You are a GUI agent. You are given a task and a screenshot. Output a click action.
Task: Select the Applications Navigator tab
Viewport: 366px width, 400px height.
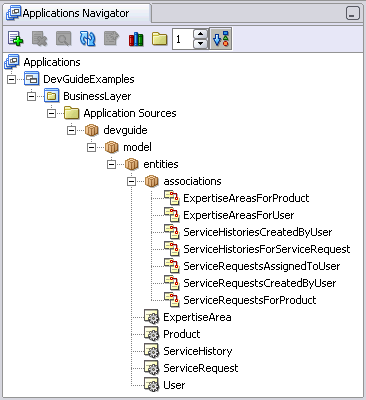[76, 13]
